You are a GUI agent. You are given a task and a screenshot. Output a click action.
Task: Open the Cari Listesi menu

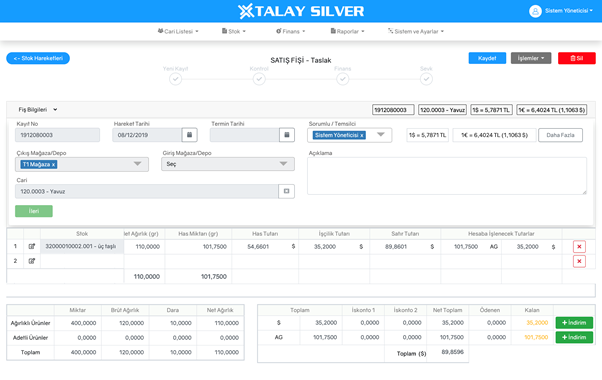pyautogui.click(x=178, y=31)
